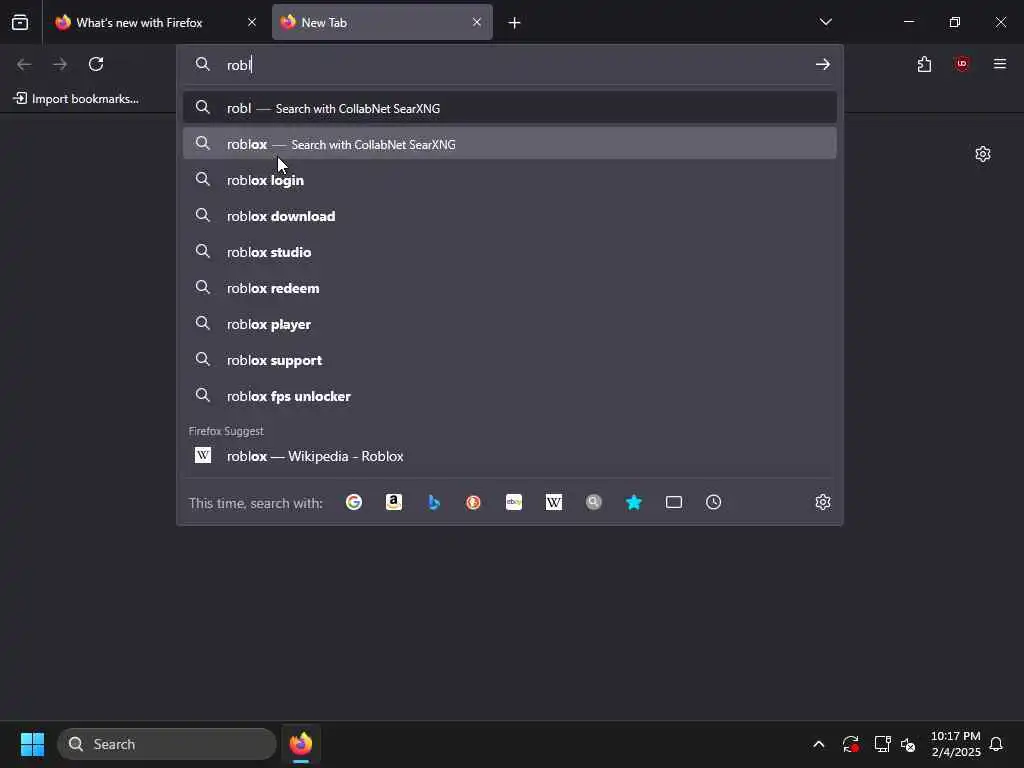Open new tab page personalize gear
1024x768 pixels.
[983, 154]
